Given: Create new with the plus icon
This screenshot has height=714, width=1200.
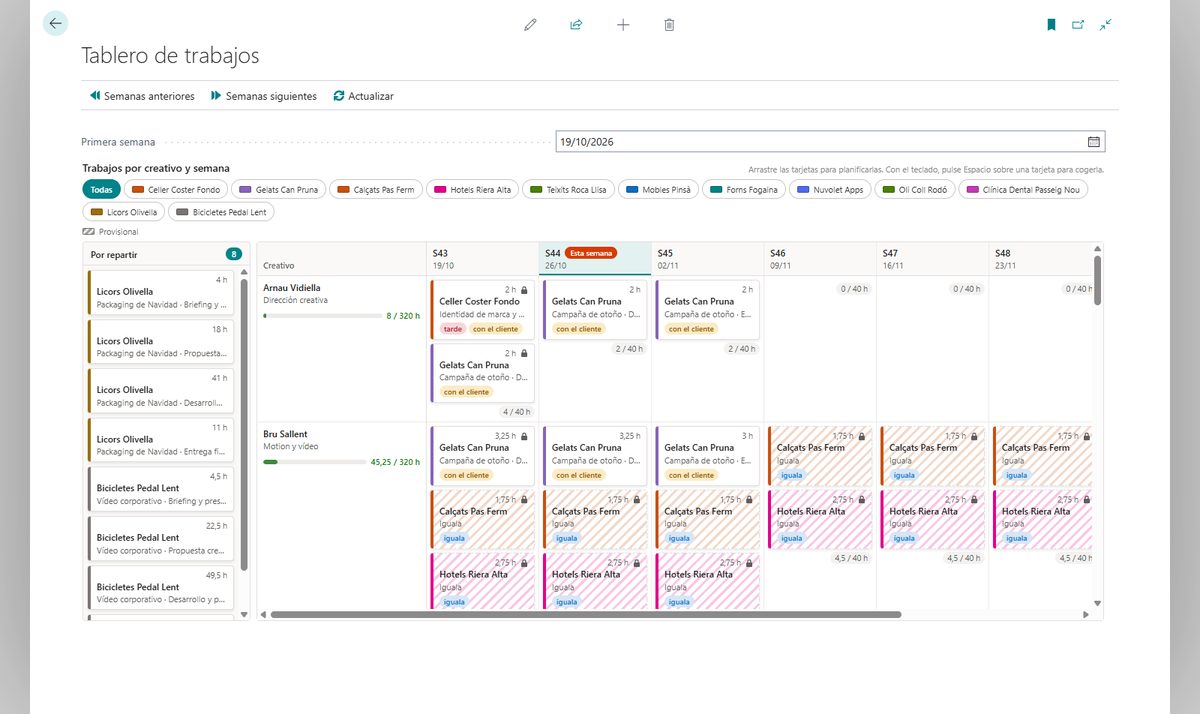Looking at the screenshot, I should [x=623, y=24].
